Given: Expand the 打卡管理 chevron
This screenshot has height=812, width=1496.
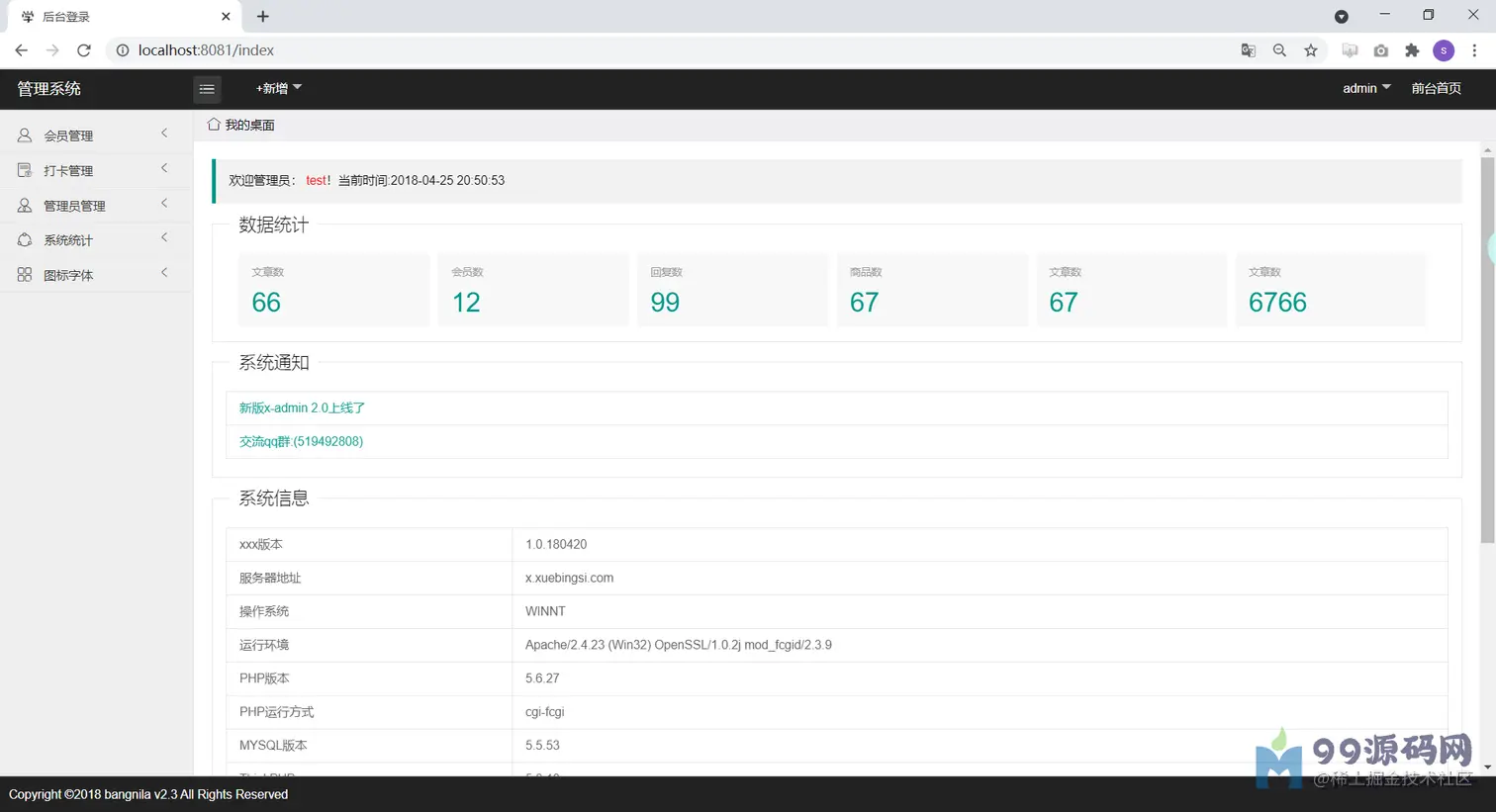Looking at the screenshot, I should click(x=164, y=168).
